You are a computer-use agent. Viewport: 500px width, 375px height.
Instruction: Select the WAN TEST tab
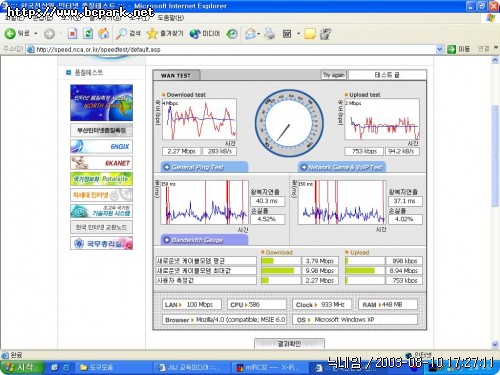pyautogui.click(x=176, y=75)
